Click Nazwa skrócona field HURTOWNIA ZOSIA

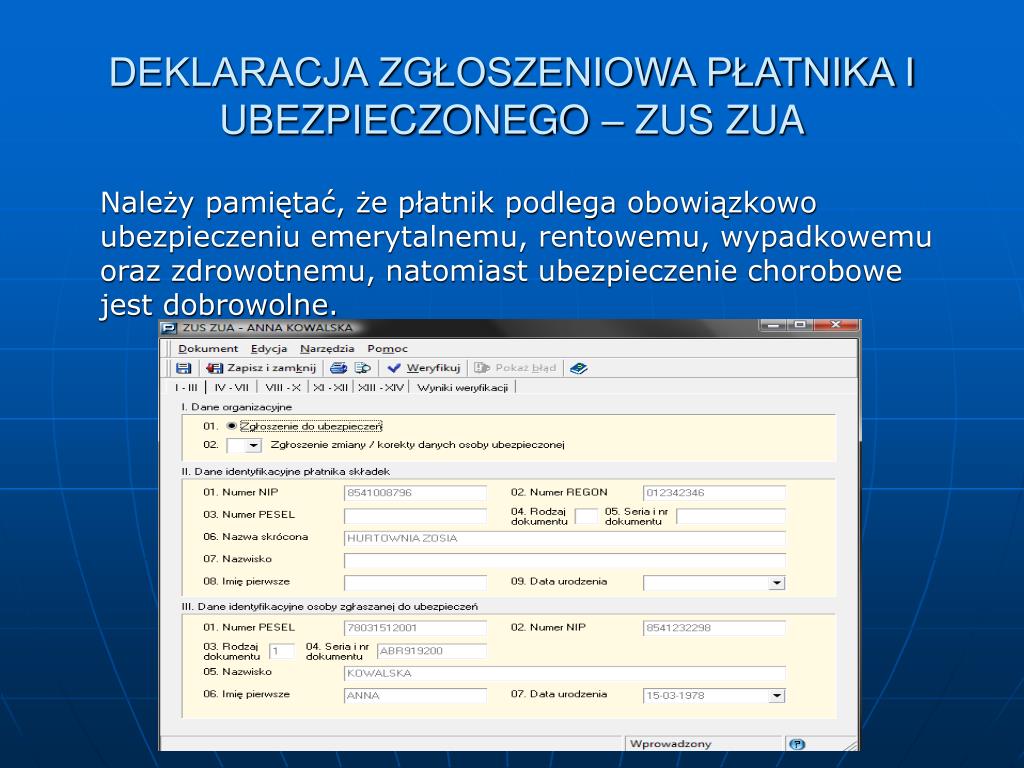coord(565,538)
